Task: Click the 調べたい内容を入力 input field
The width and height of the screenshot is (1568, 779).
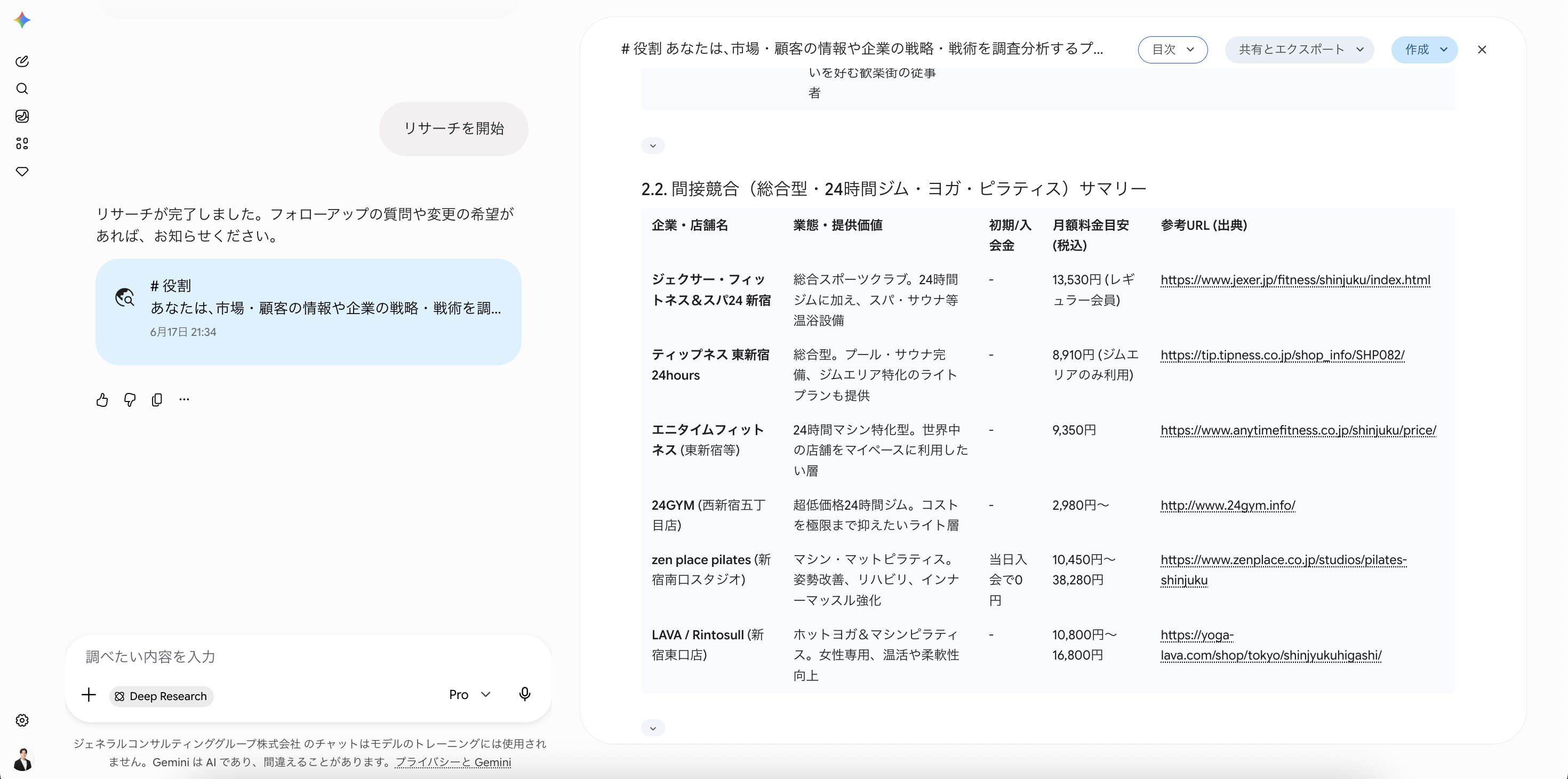Action: 308,657
